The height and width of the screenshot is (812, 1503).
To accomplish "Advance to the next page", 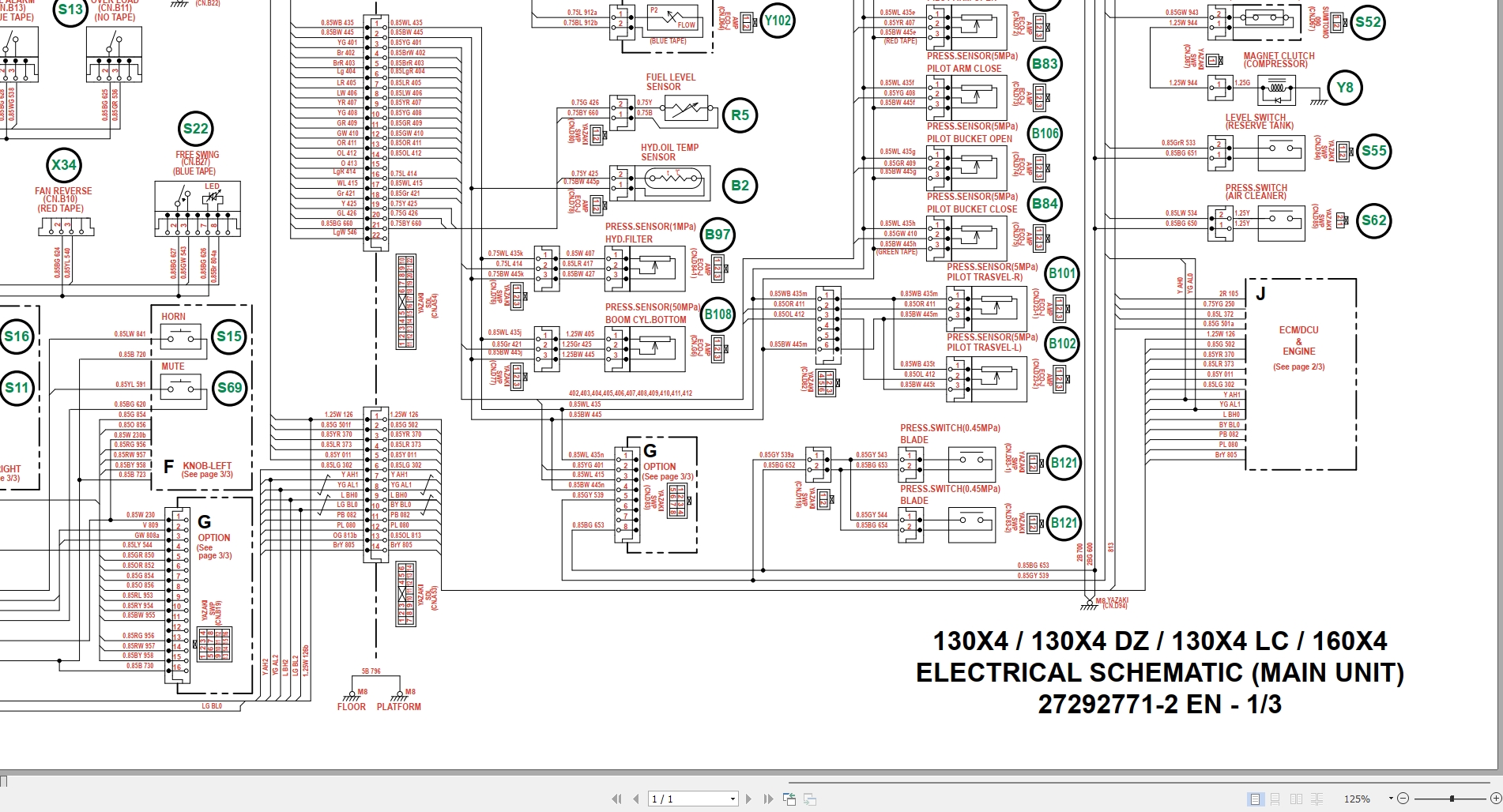I will [748, 799].
